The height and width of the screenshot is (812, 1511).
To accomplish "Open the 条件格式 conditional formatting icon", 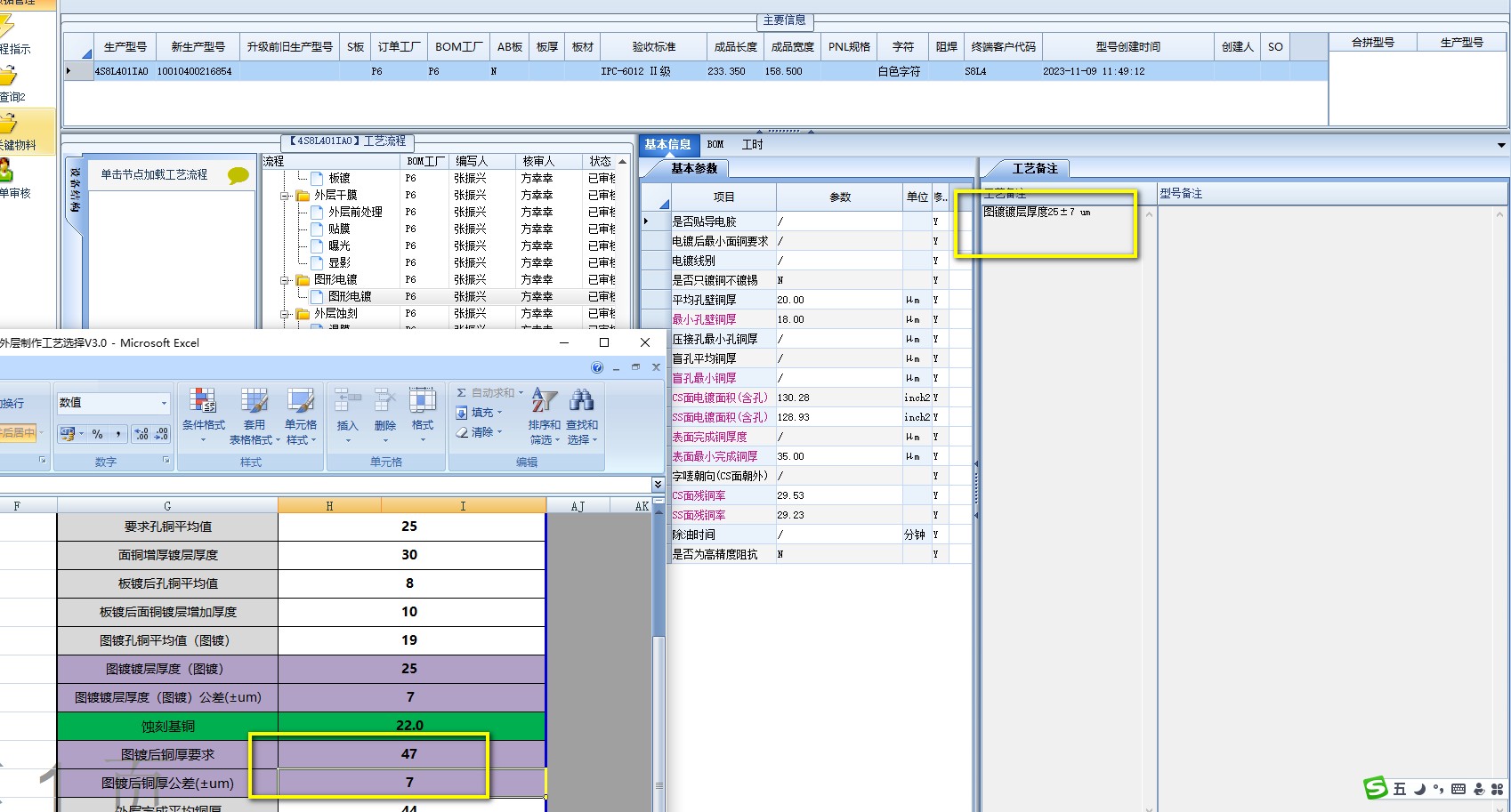I will pyautogui.click(x=203, y=402).
